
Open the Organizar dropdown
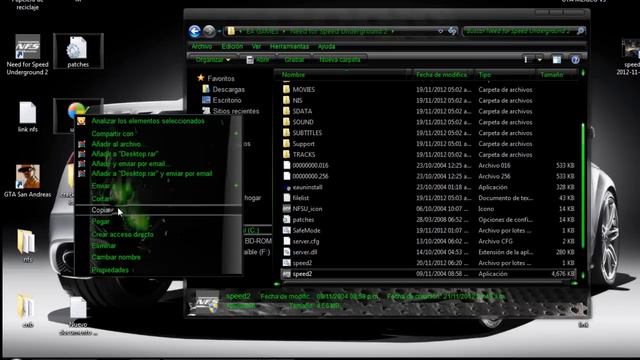[213, 60]
